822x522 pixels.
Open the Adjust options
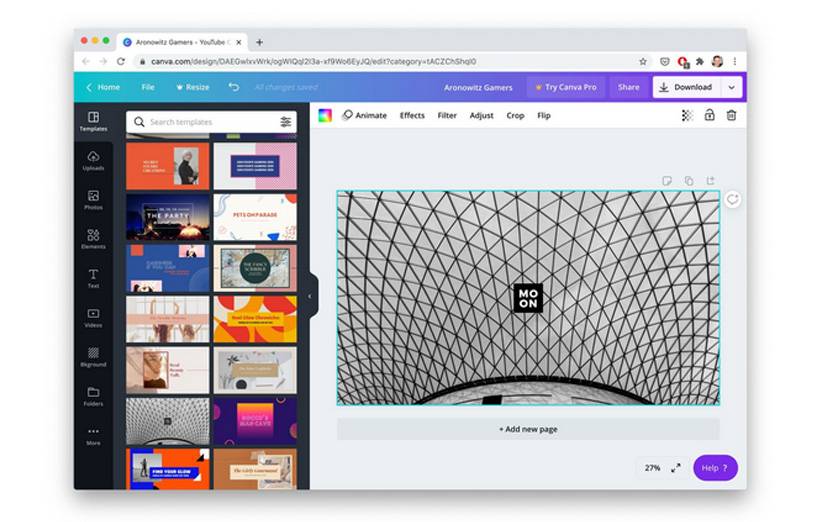click(x=481, y=115)
